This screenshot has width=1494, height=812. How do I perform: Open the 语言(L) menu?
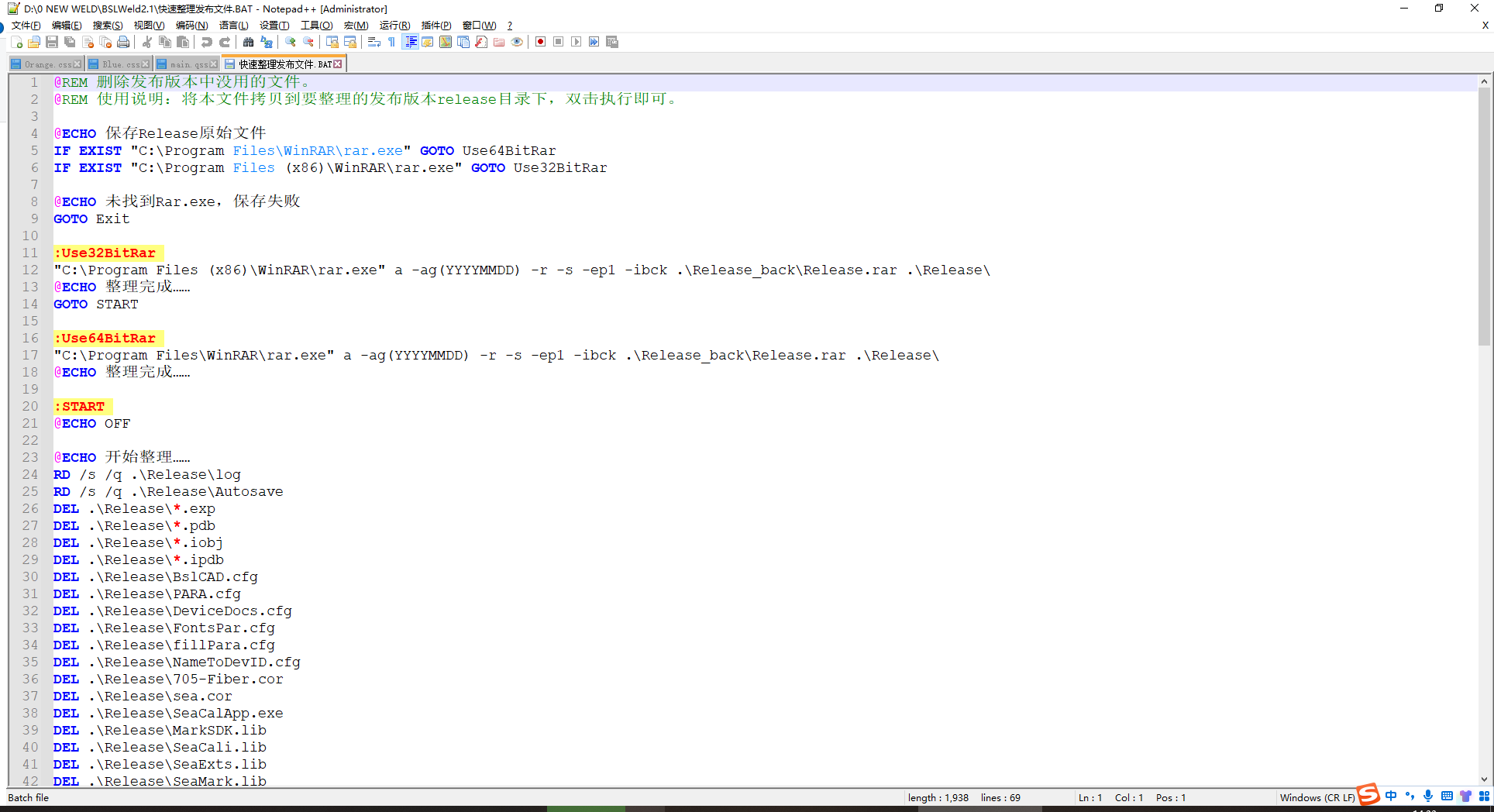pyautogui.click(x=234, y=26)
